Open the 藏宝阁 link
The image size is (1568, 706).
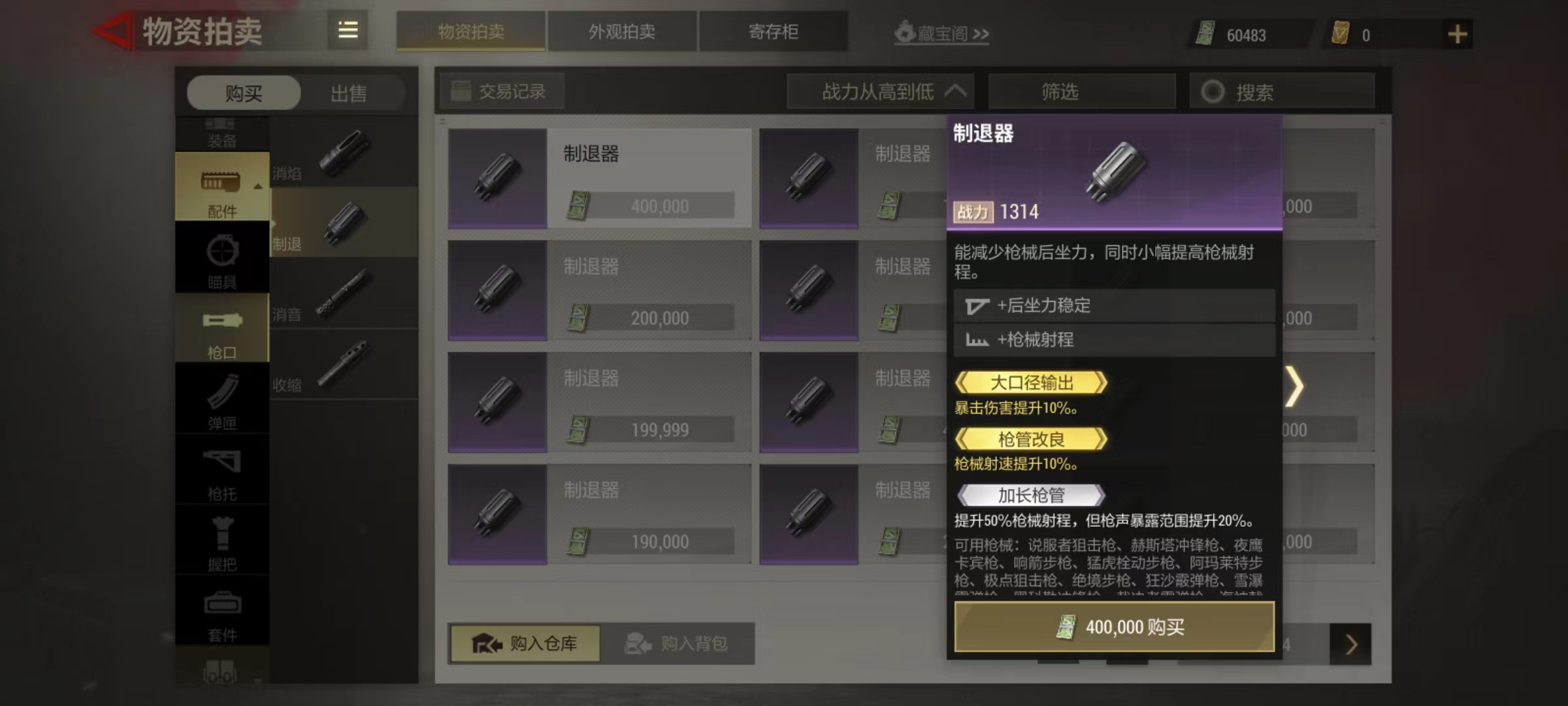941,33
